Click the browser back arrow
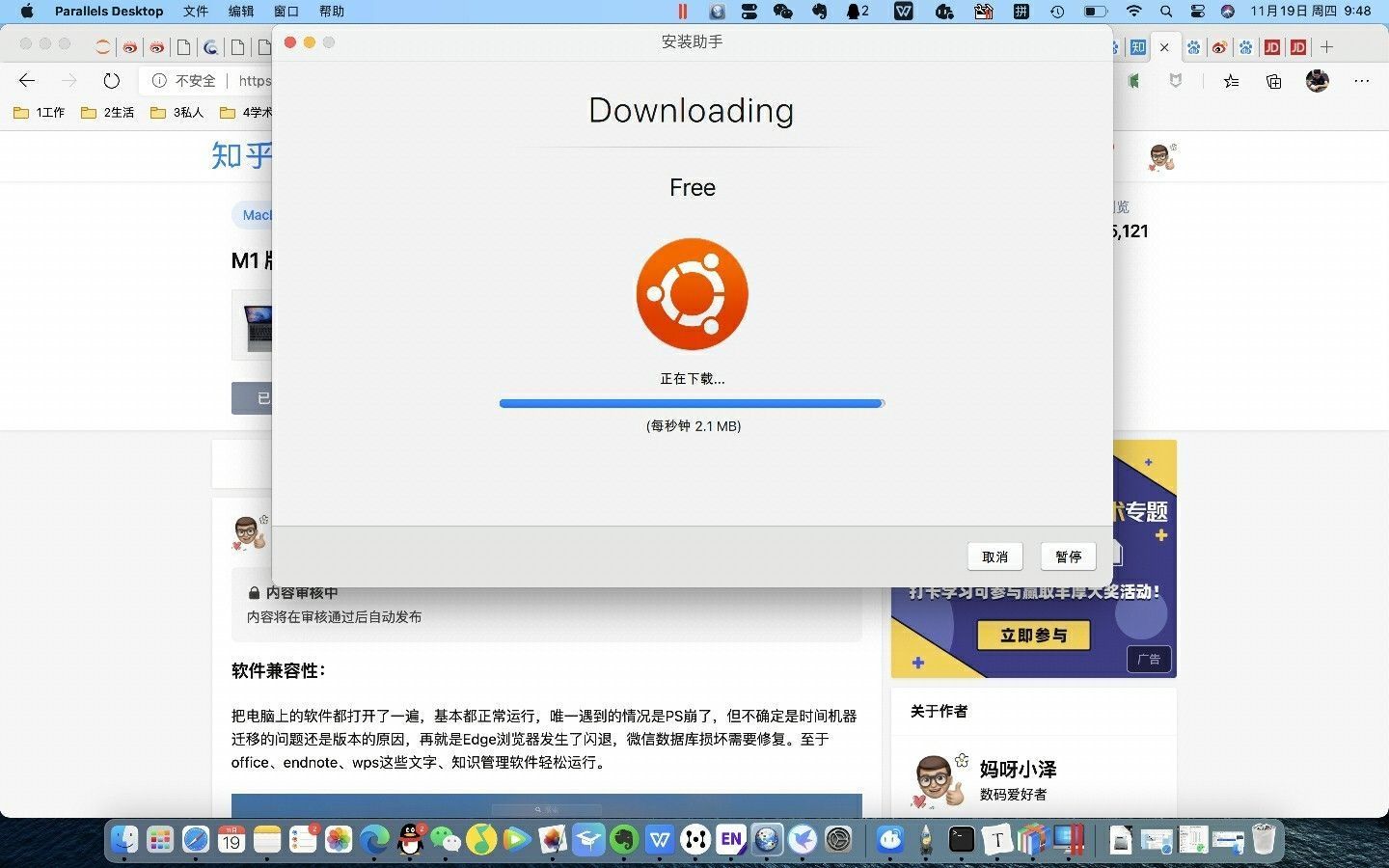Image resolution: width=1389 pixels, height=868 pixels. coord(27,81)
